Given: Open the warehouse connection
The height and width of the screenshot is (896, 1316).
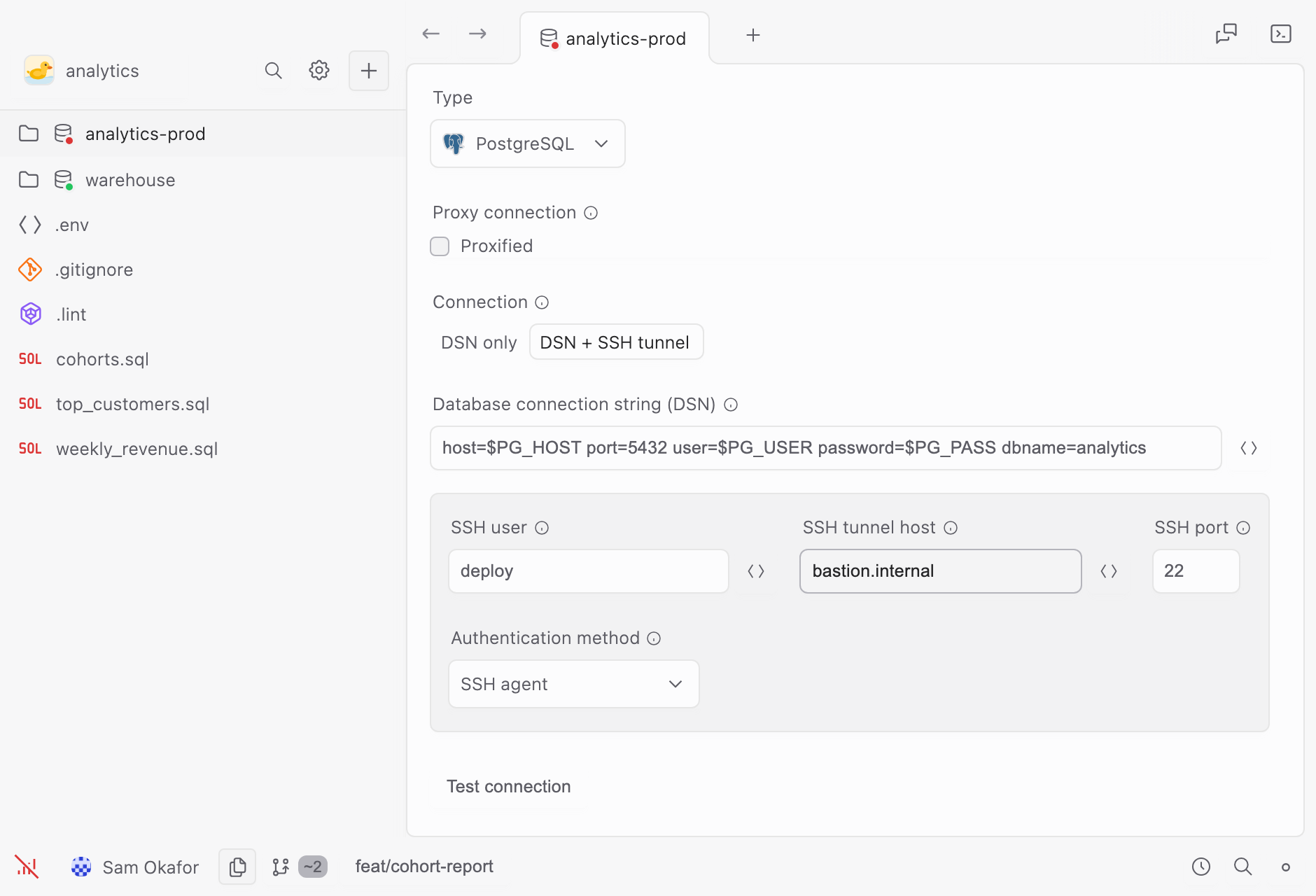Looking at the screenshot, I should (x=203, y=180).
